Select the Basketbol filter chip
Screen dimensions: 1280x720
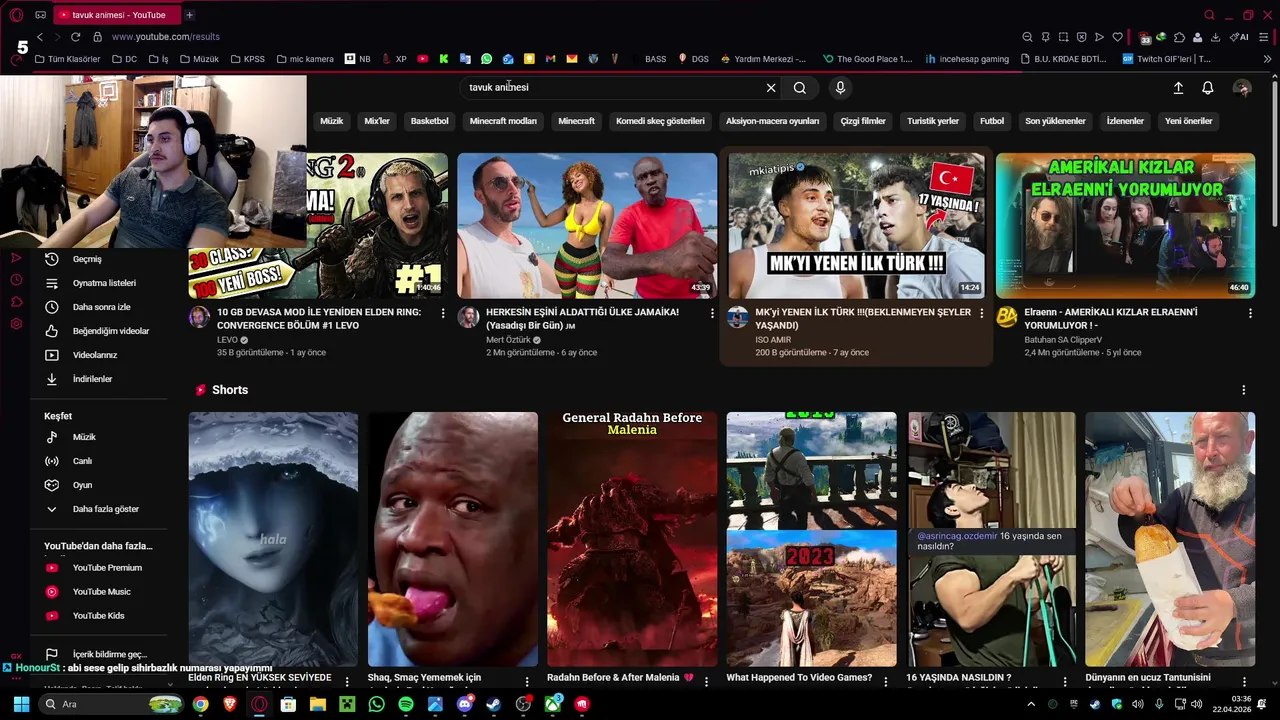(429, 121)
